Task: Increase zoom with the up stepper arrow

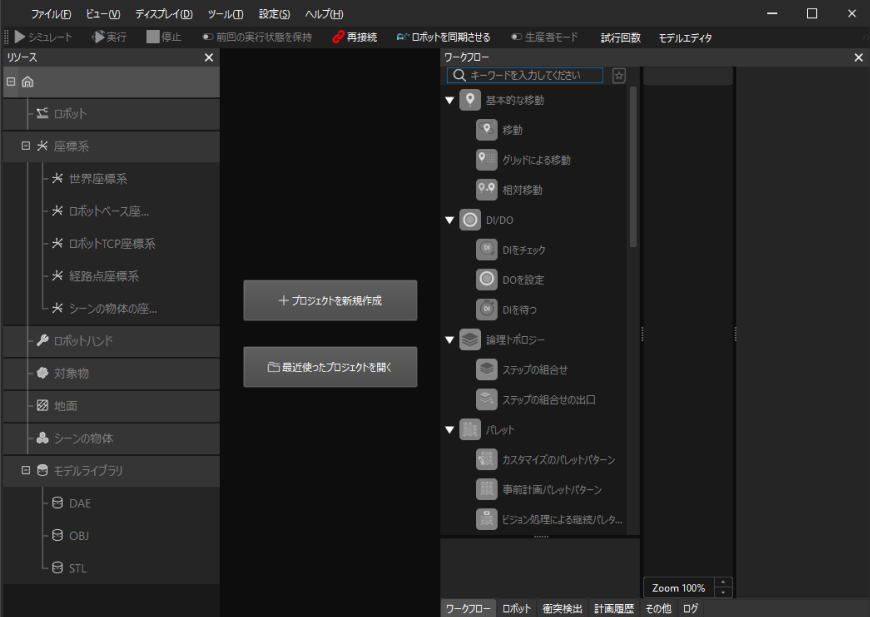Action: [x=723, y=582]
